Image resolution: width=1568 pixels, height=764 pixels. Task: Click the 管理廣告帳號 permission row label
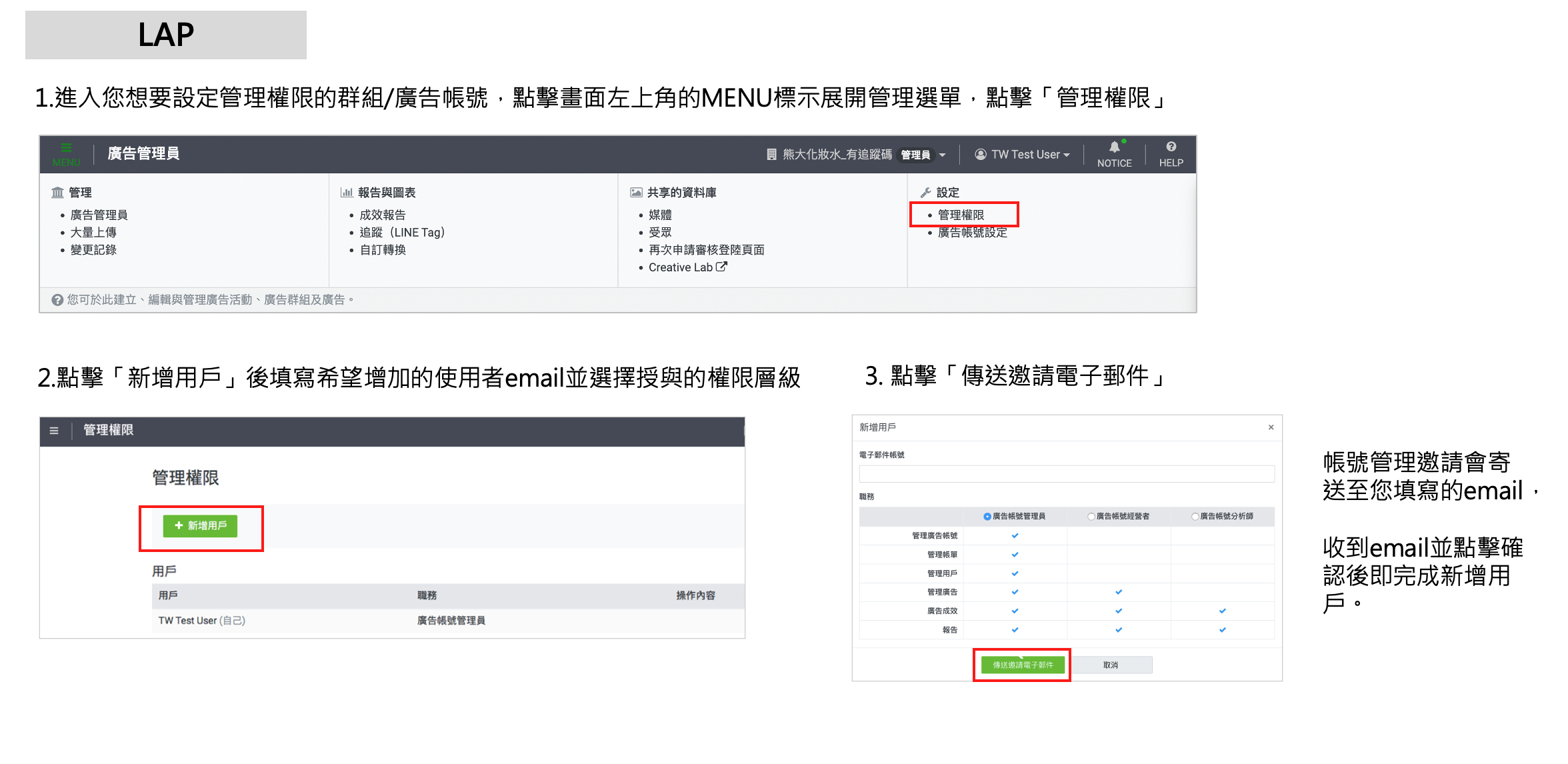(x=935, y=536)
